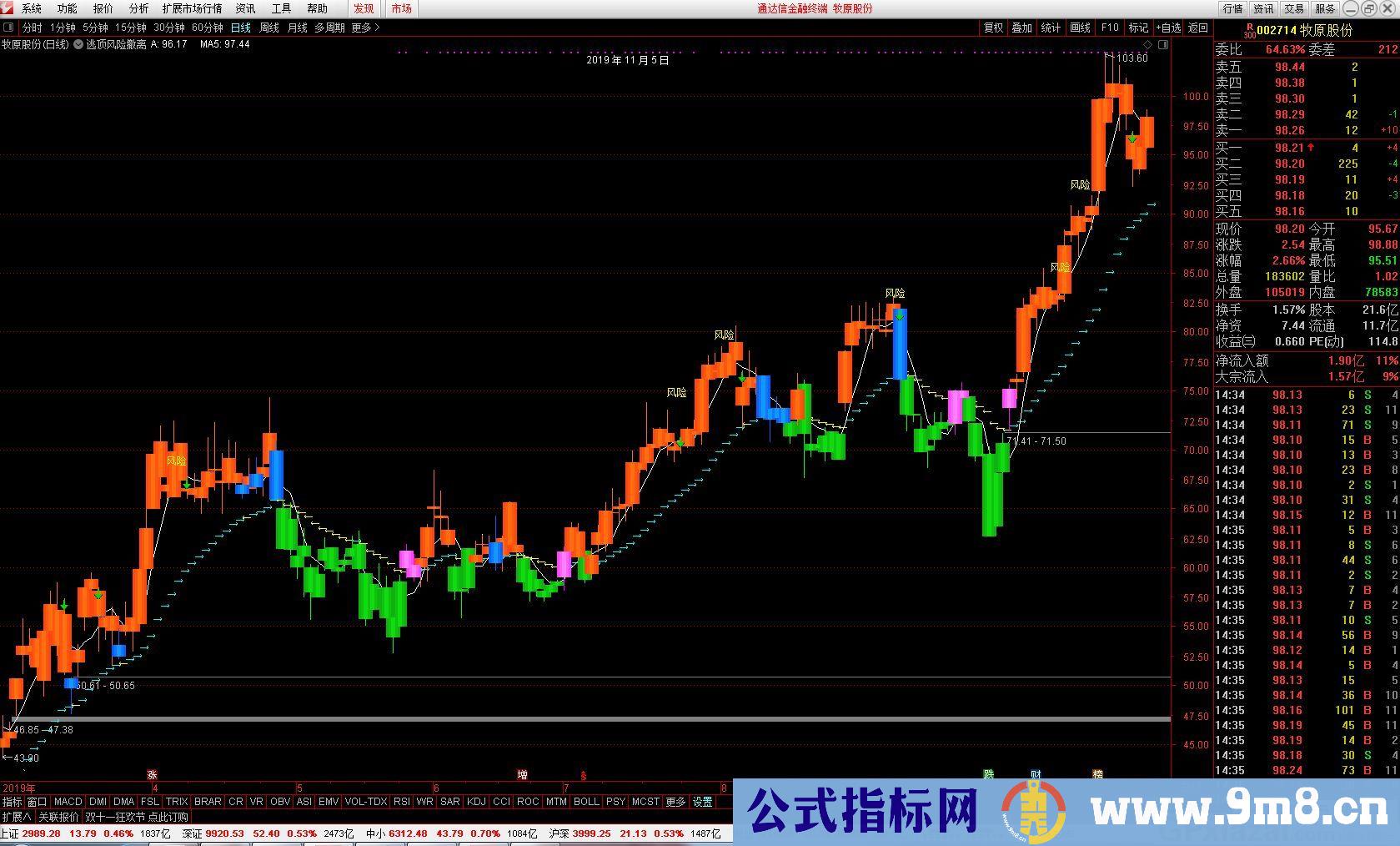This screenshot has height=846, width=1400.
Task: Toggle the right info panel icon
Action: (x=1164, y=44)
